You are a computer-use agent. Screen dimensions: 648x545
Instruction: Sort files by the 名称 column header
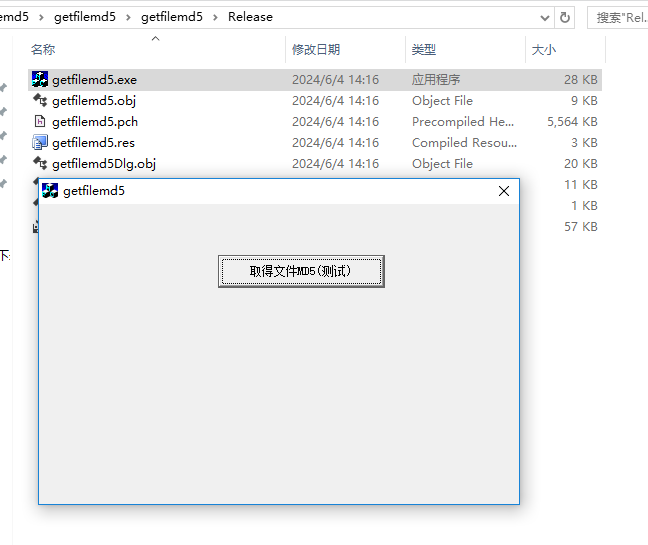pos(43,49)
